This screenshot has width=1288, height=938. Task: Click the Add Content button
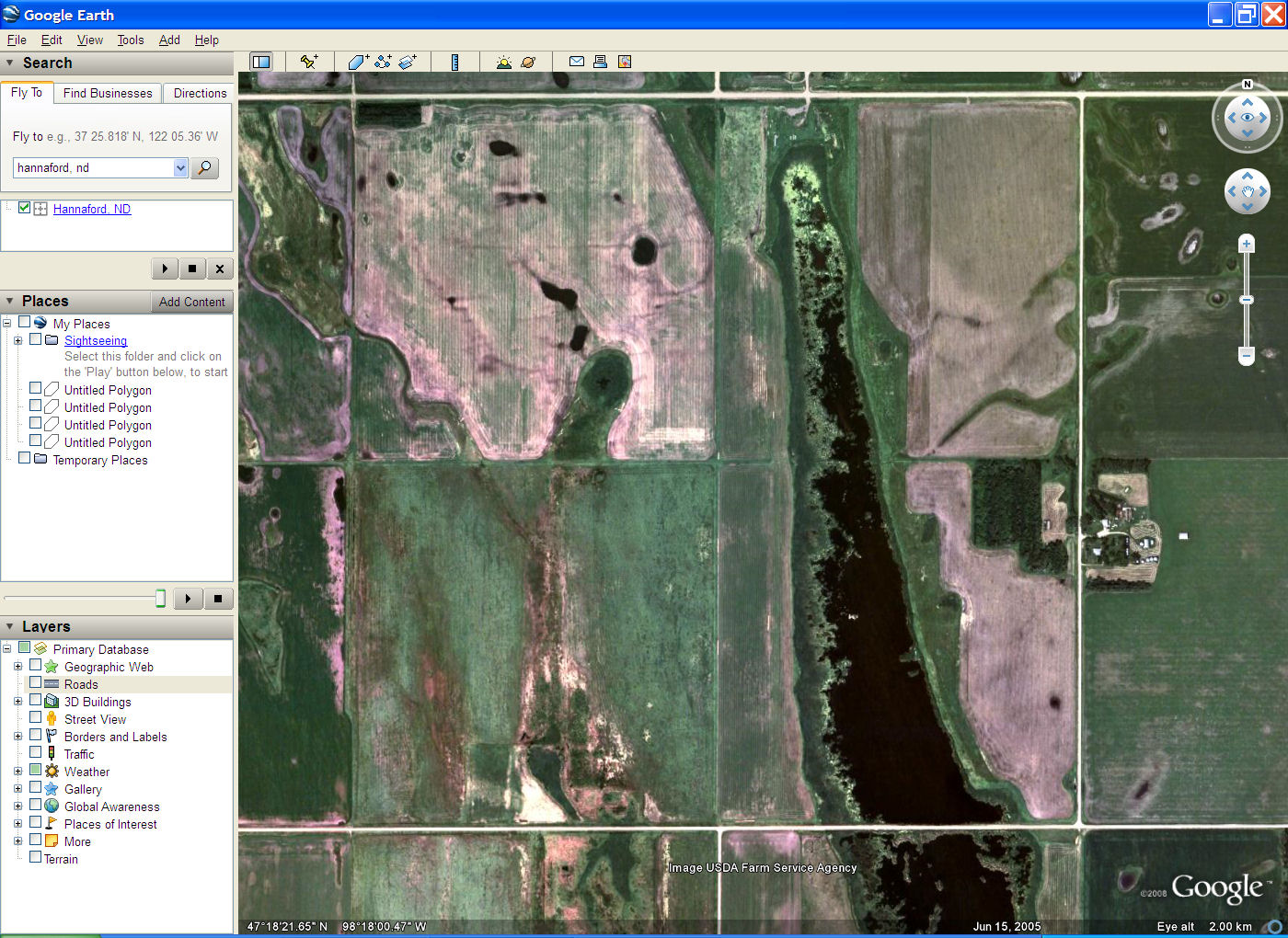click(191, 302)
